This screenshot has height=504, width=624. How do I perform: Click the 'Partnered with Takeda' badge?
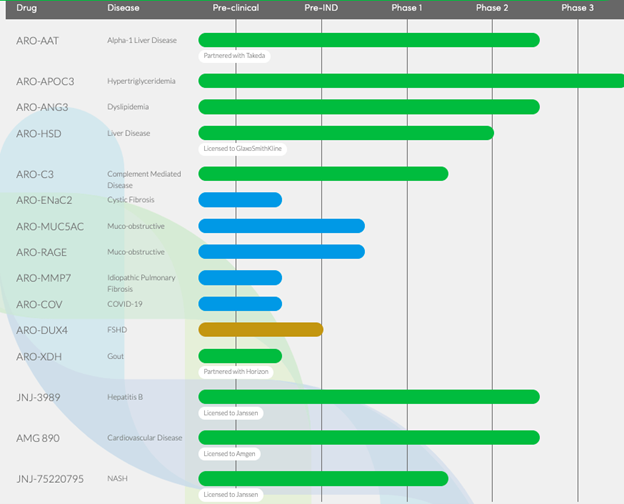pyautogui.click(x=236, y=55)
